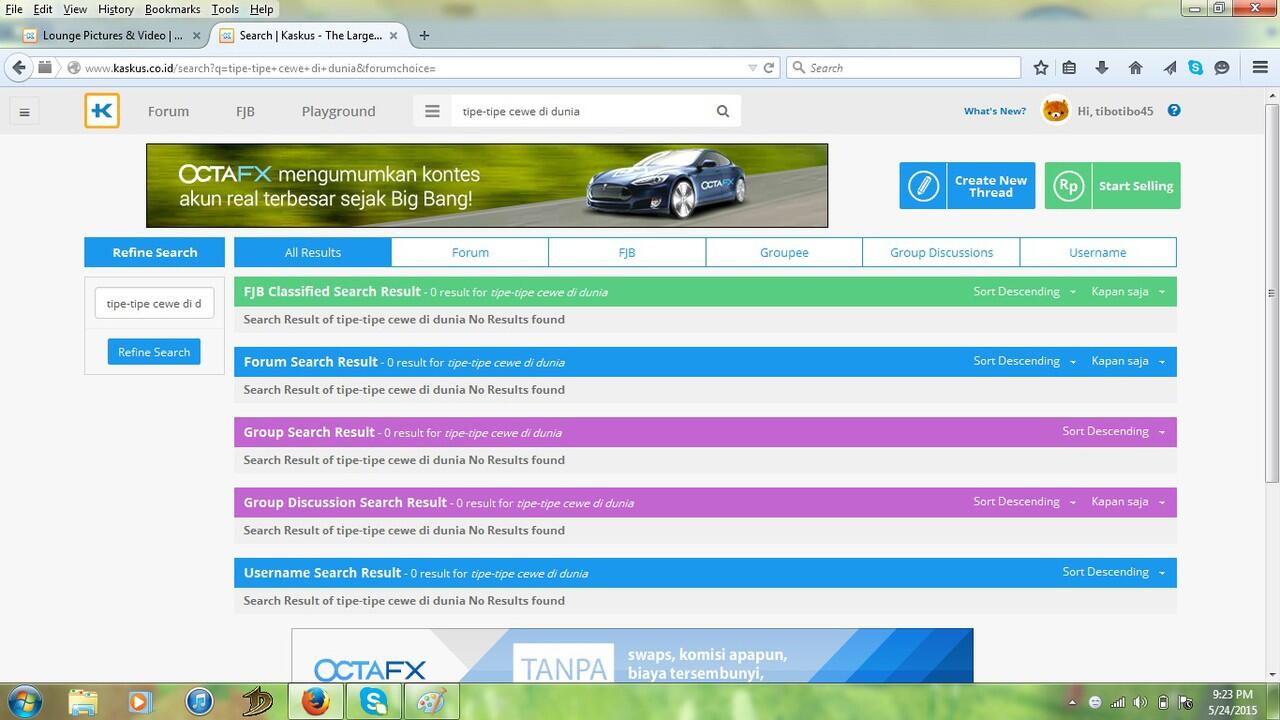Open URL bar history dropdown arrow

752,68
